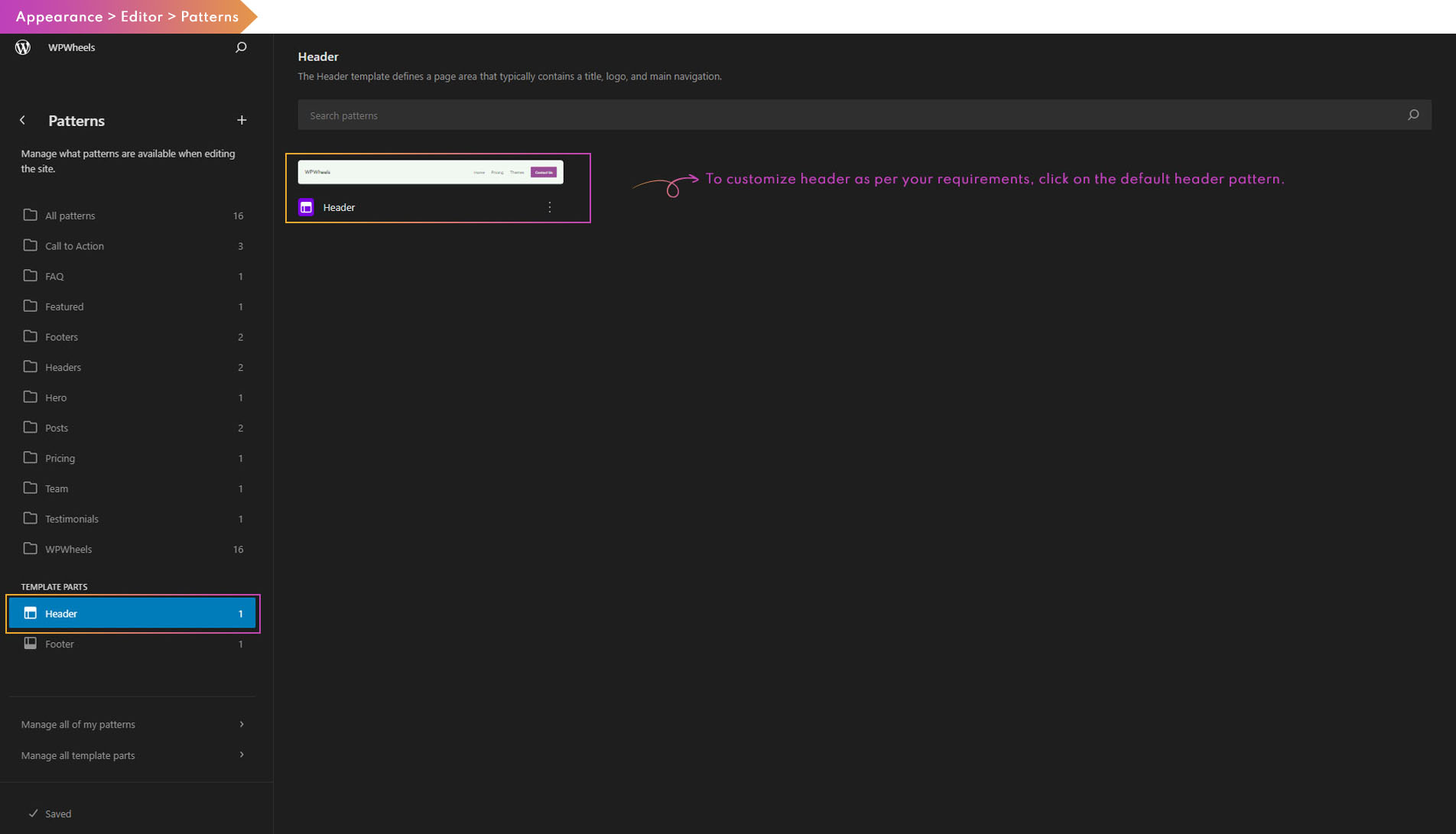Open the Header pattern three-dot options menu
Viewport: 1456px width, 834px height.
click(549, 207)
